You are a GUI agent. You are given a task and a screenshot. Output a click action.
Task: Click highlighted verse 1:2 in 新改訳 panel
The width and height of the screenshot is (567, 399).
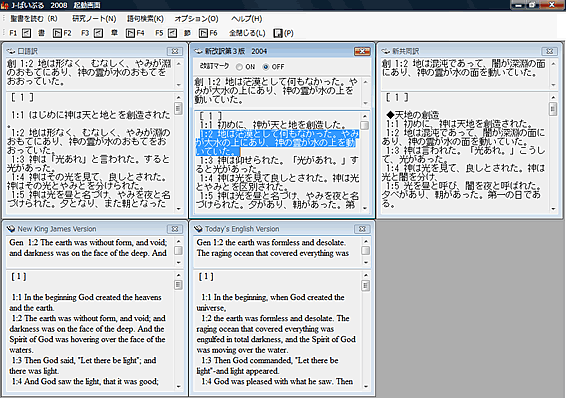click(277, 143)
